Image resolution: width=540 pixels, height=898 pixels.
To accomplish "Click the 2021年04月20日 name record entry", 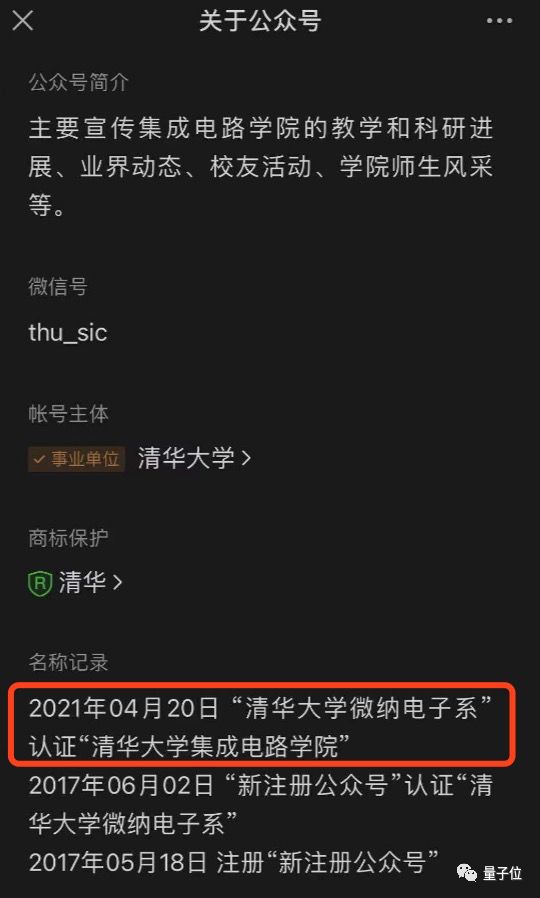I will [261, 727].
